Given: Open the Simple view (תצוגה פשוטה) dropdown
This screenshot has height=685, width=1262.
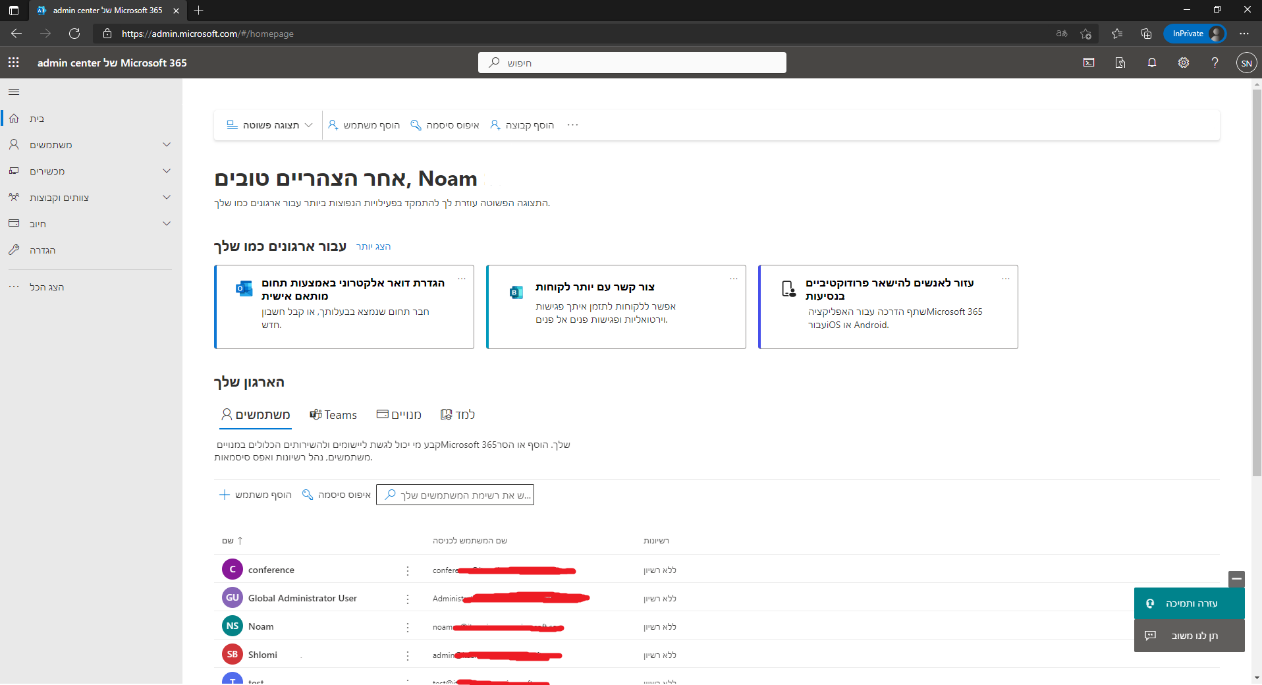Looking at the screenshot, I should click(x=269, y=125).
